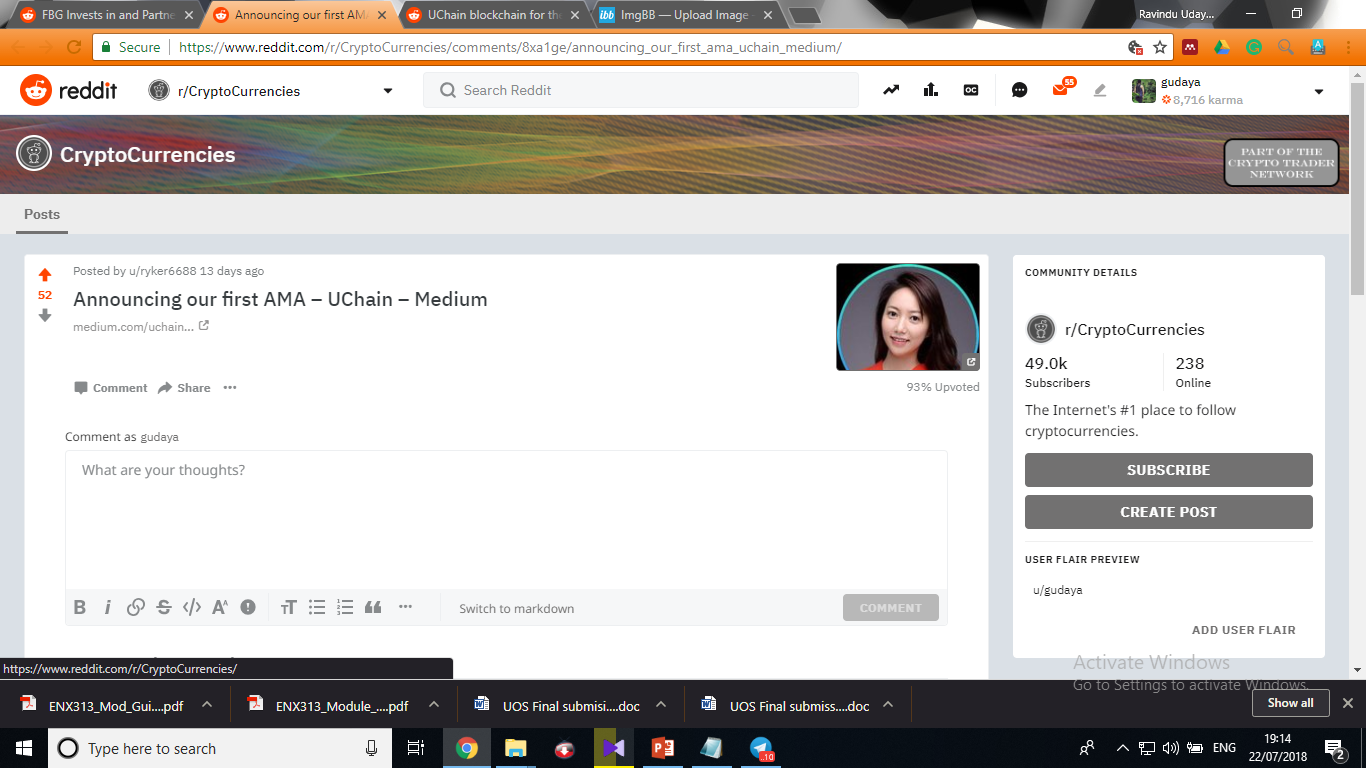The height and width of the screenshot is (768, 1366).
Task: Switch editor to markdown mode
Action: tap(516, 608)
